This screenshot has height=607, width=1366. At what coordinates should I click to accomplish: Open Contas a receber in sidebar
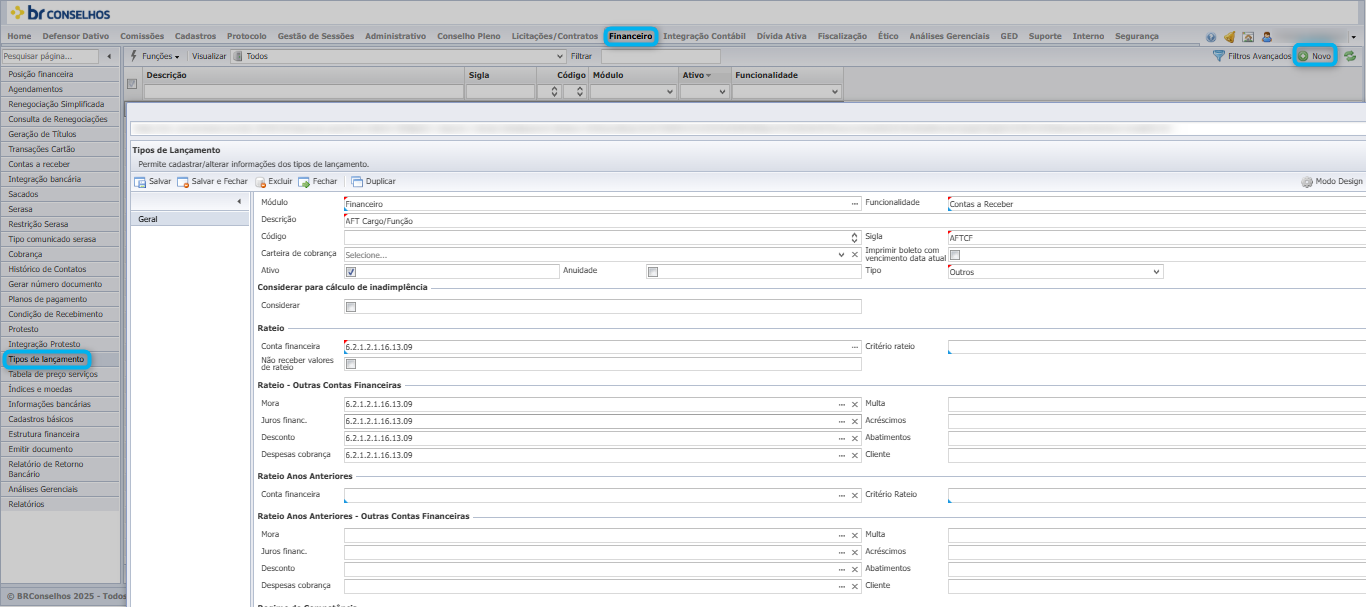pos(60,164)
